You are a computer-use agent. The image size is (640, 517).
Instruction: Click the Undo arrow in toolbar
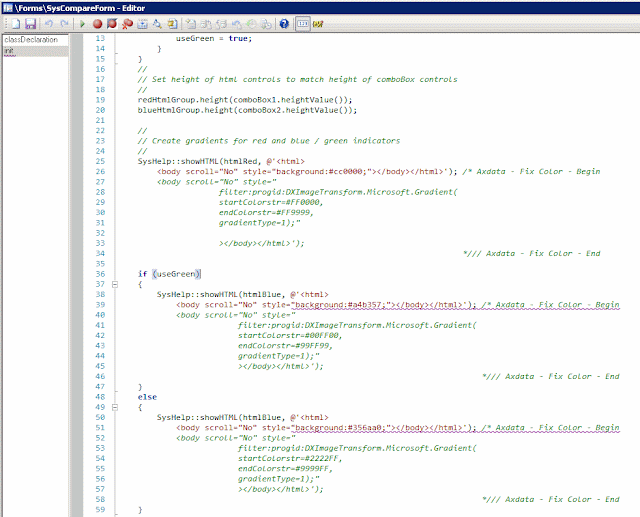49,24
